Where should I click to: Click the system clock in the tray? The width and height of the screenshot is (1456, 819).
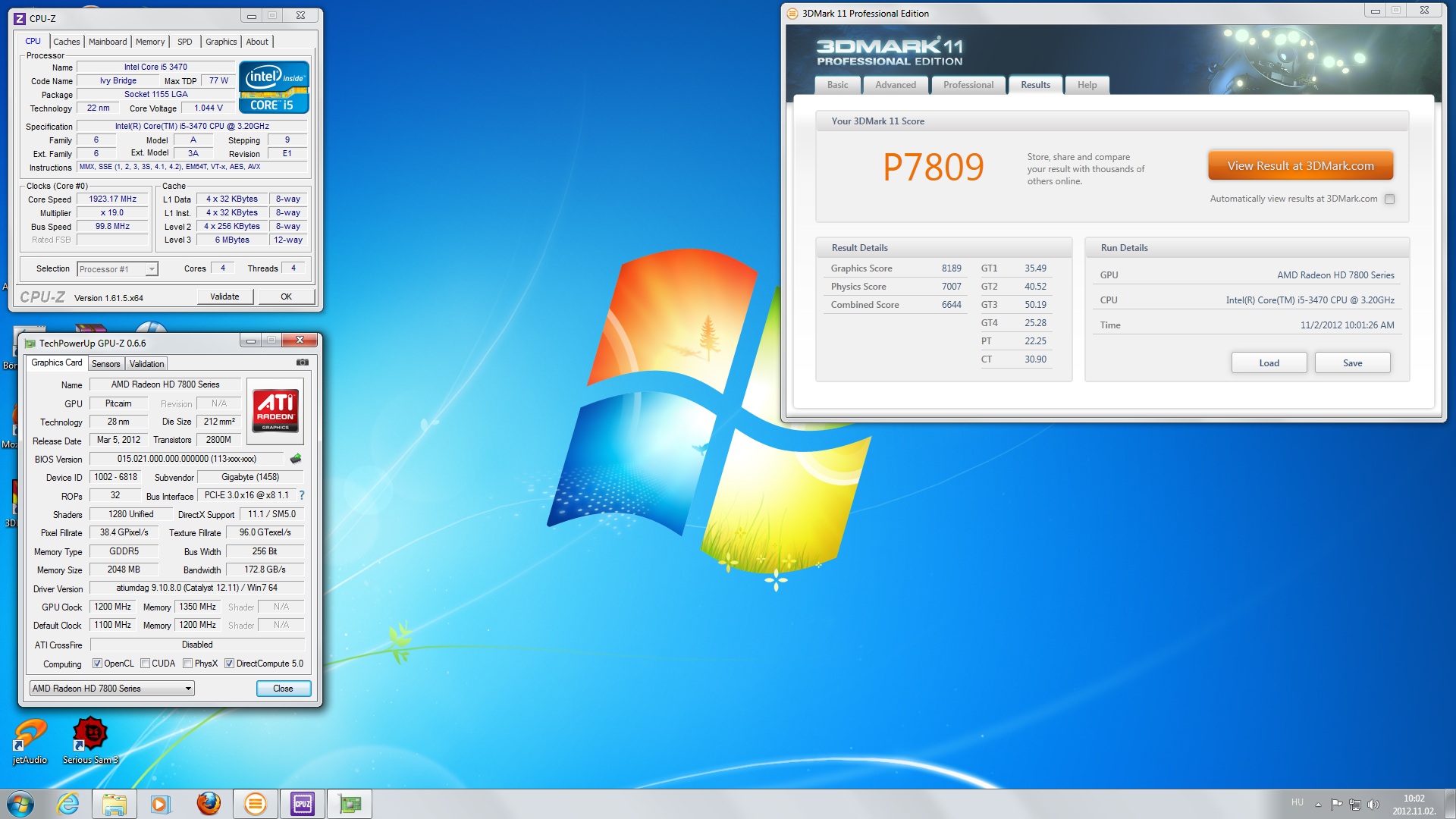pos(1414,805)
